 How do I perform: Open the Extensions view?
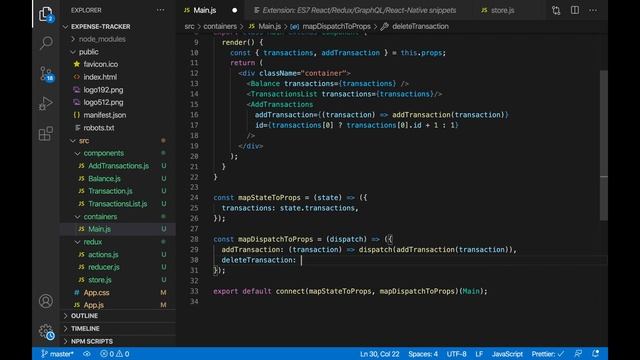(x=46, y=133)
